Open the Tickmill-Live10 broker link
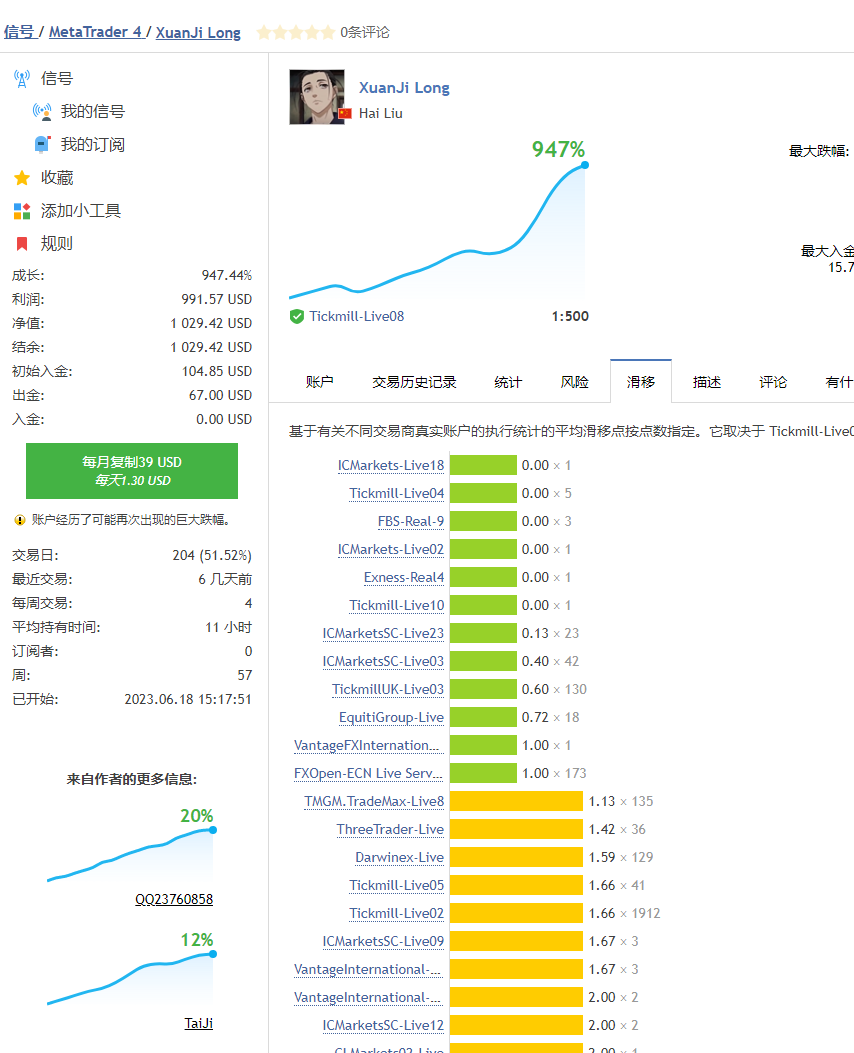854x1053 pixels. click(397, 606)
